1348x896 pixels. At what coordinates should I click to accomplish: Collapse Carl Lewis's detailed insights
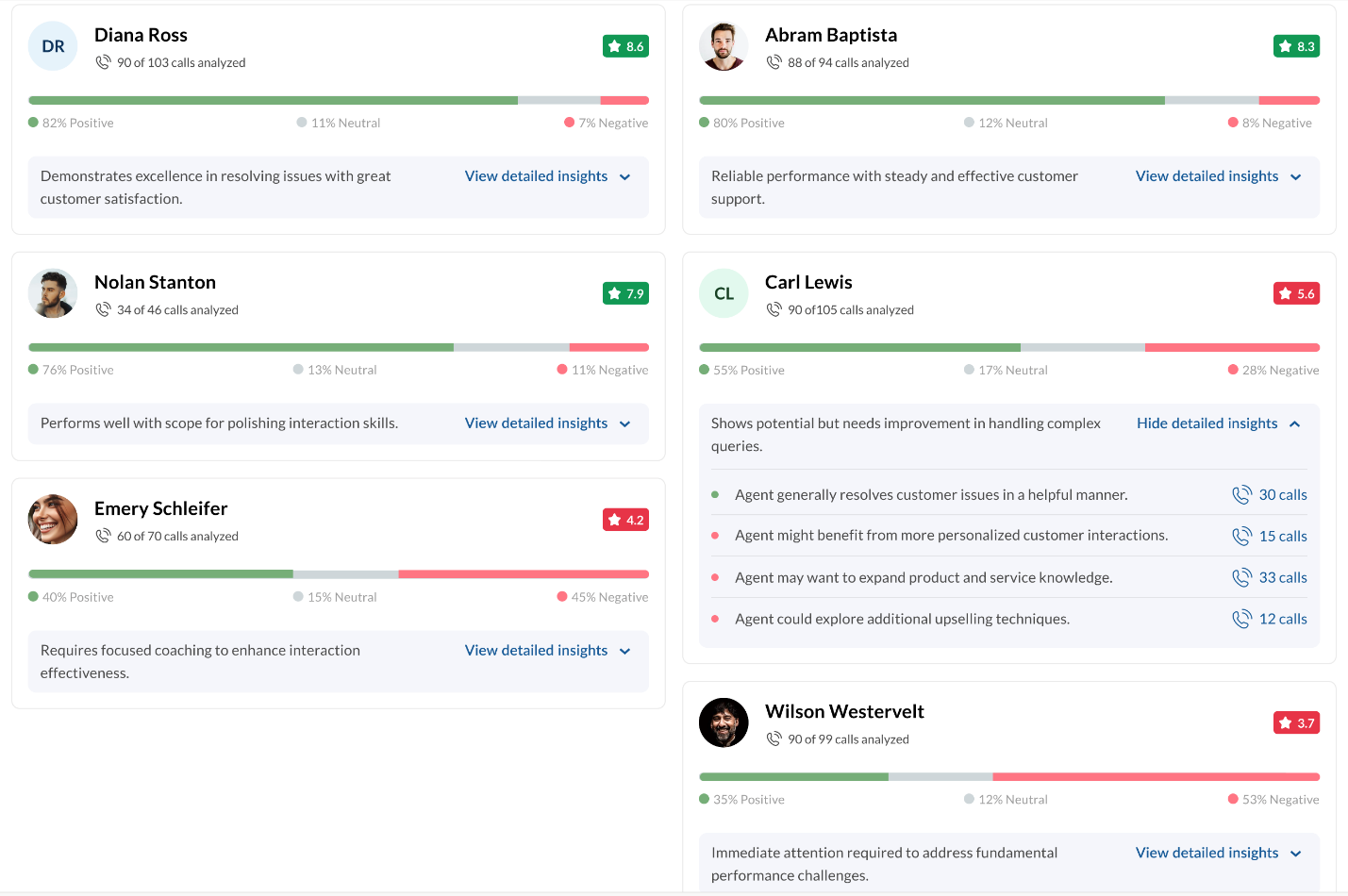[x=1218, y=423]
